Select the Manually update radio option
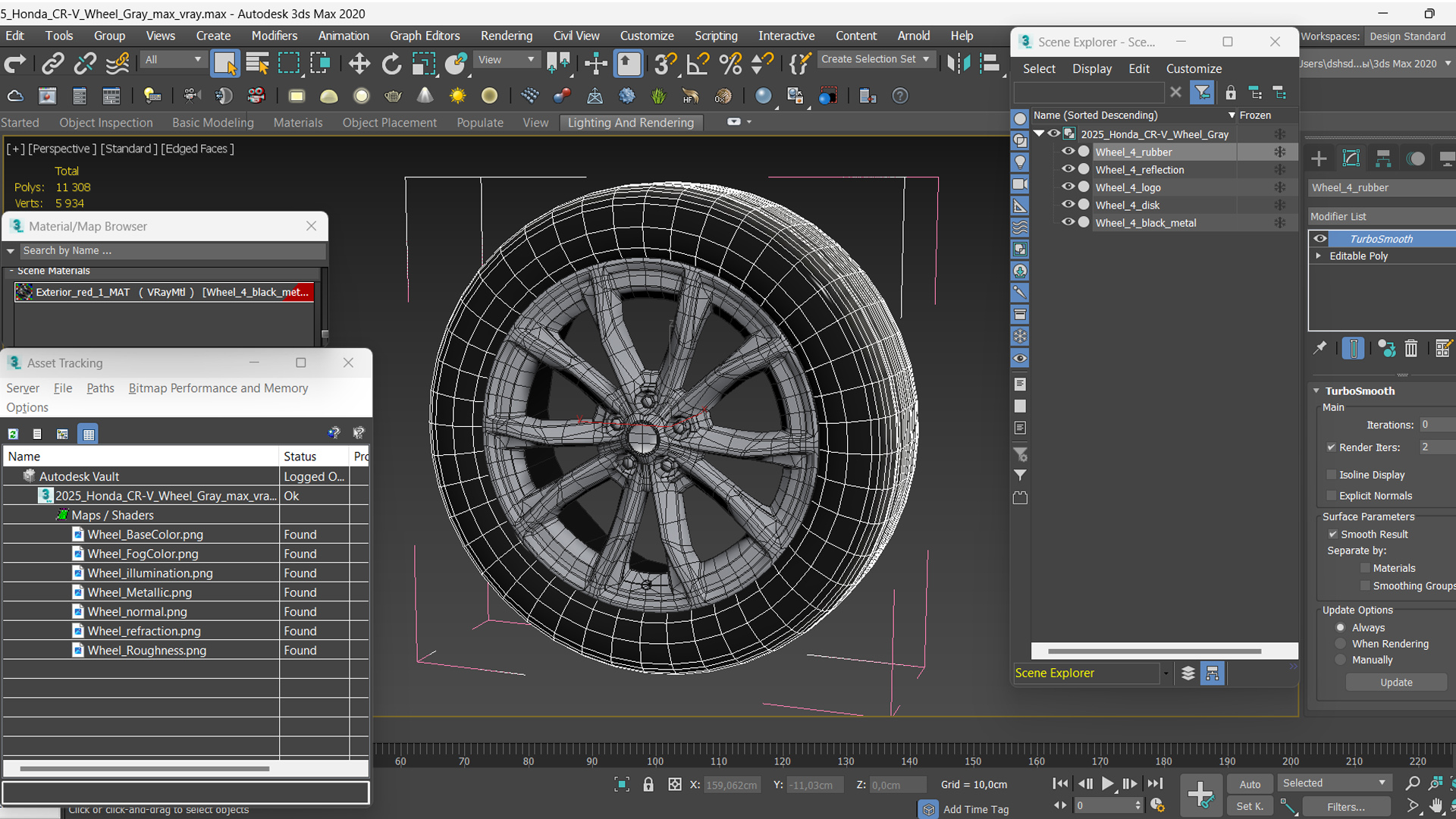The height and width of the screenshot is (819, 1456). 1341,661
